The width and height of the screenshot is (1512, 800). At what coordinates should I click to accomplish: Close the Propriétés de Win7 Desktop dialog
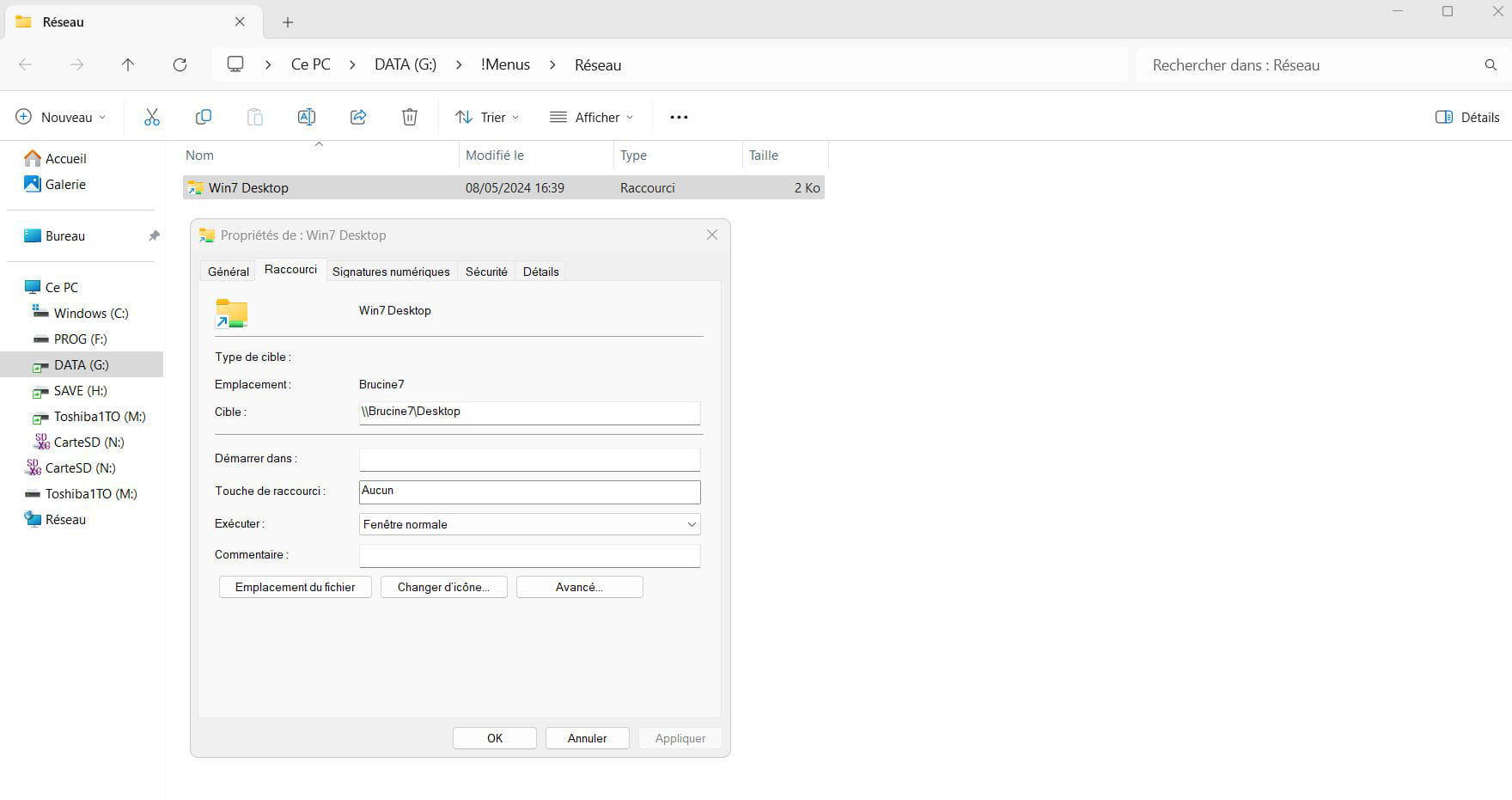(712, 235)
